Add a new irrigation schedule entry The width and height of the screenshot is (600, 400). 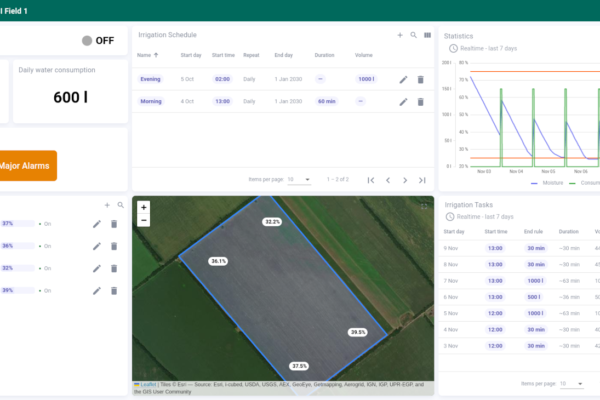point(400,35)
